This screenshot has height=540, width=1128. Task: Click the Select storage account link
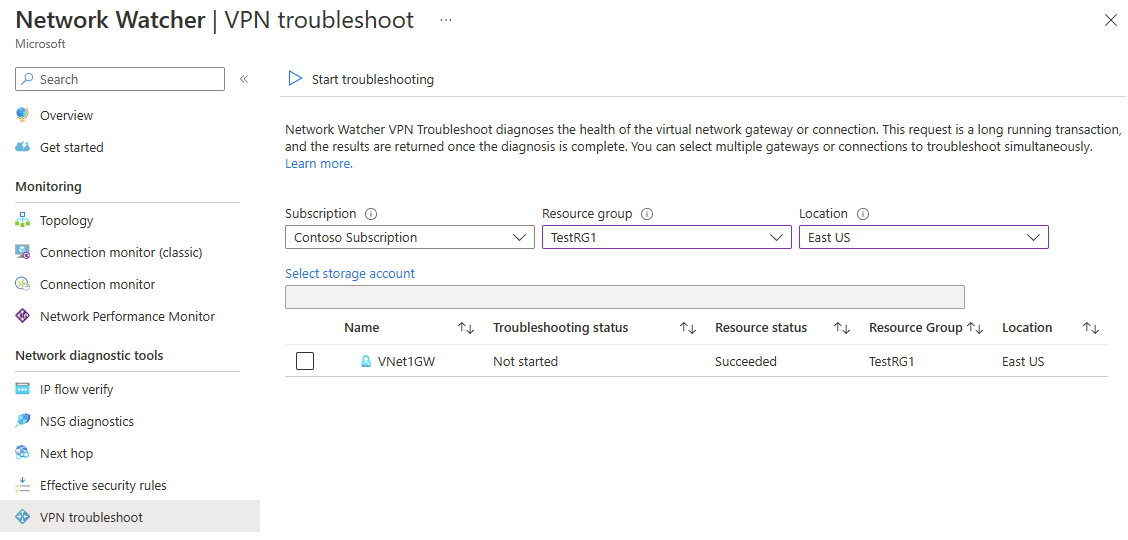pos(350,274)
